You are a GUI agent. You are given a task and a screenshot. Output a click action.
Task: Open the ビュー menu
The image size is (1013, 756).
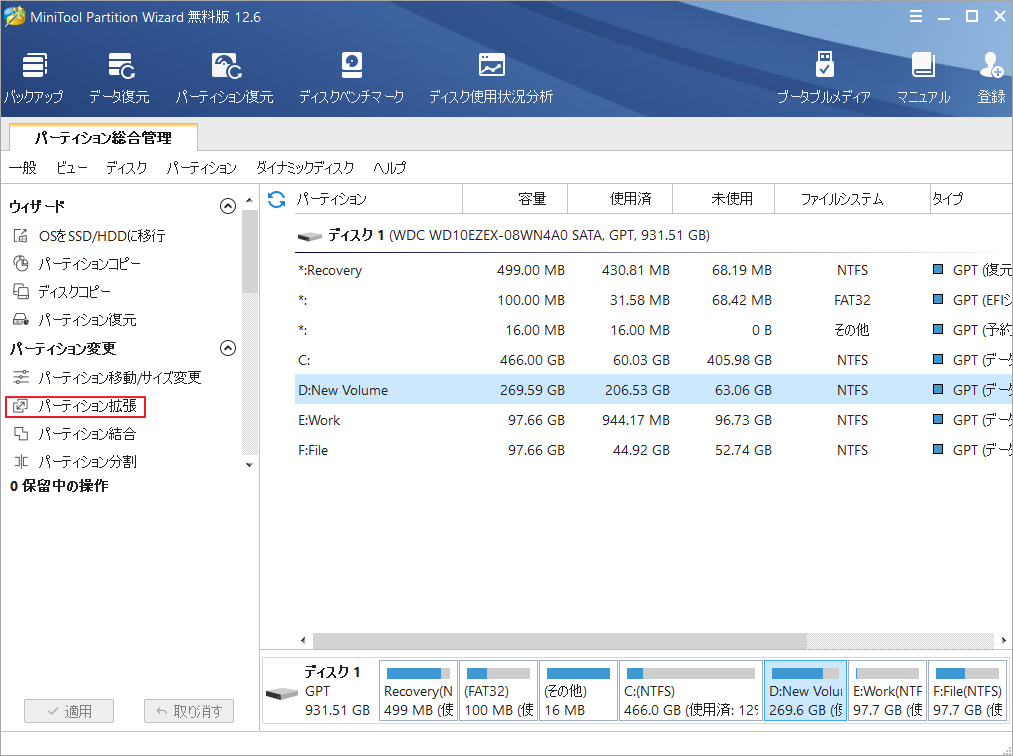71,168
